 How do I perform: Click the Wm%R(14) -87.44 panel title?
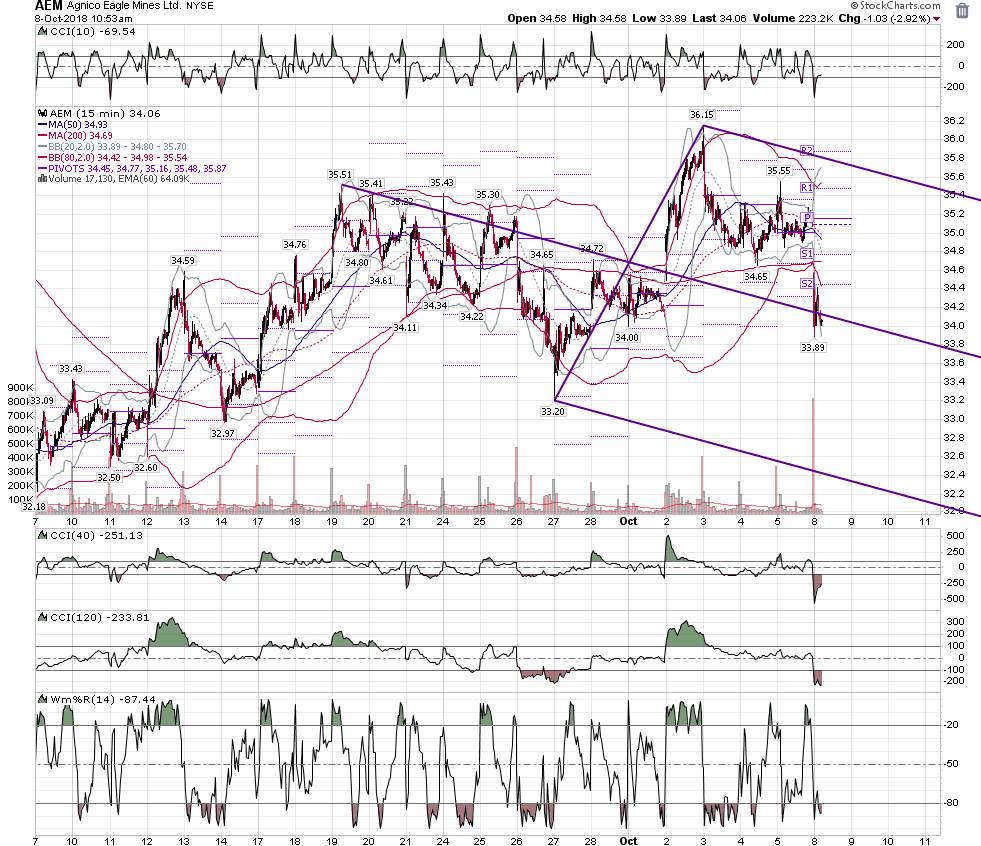coord(102,700)
